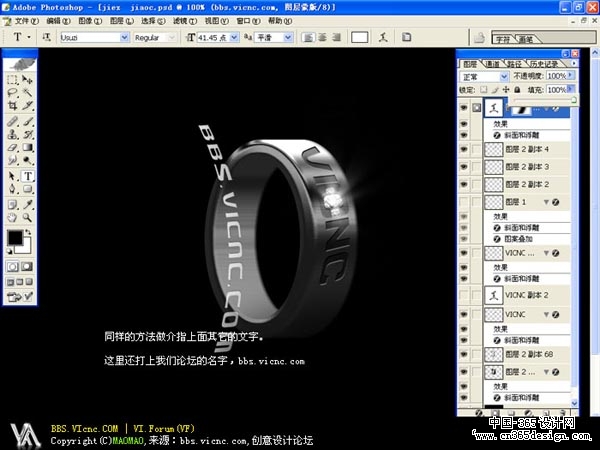Swap foreground and background colors
Viewport: 600px width, 450px height.
tap(28, 232)
